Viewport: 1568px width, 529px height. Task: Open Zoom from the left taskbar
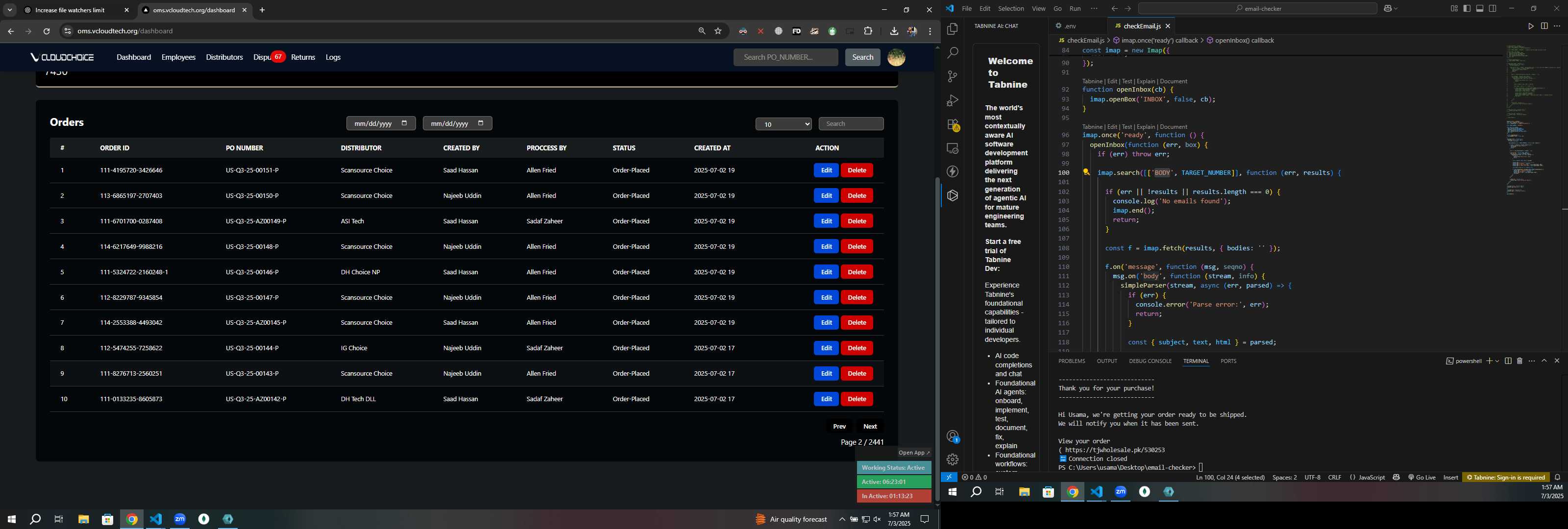tap(180, 519)
